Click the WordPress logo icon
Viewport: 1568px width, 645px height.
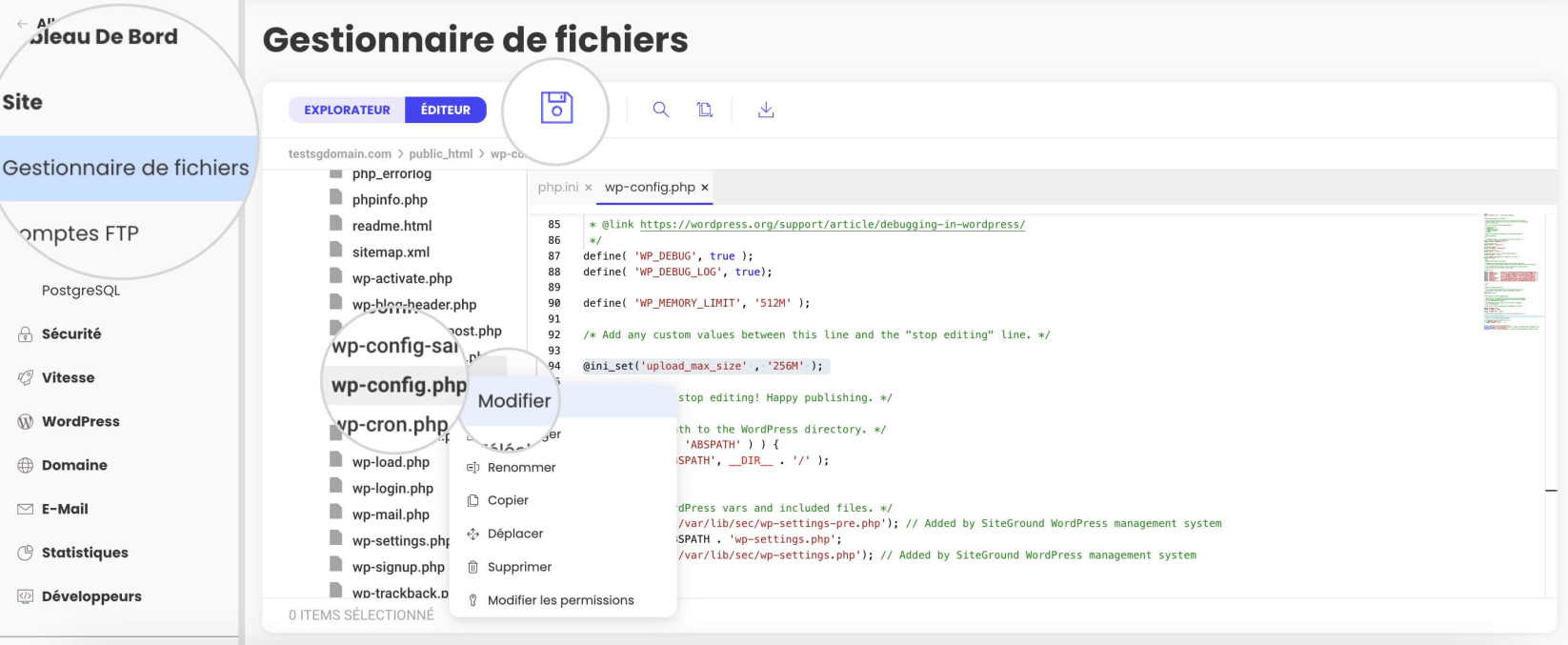pos(25,421)
